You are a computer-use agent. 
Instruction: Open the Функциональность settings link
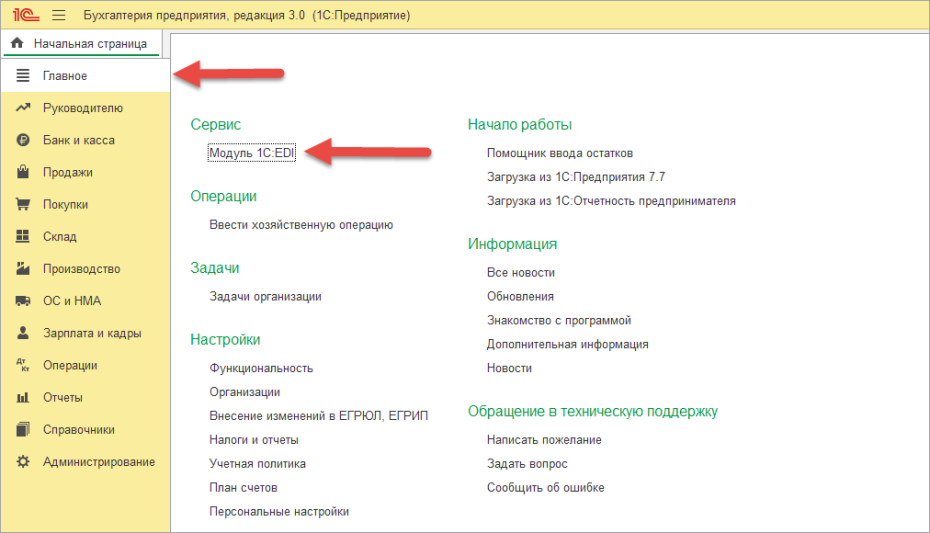(x=261, y=368)
